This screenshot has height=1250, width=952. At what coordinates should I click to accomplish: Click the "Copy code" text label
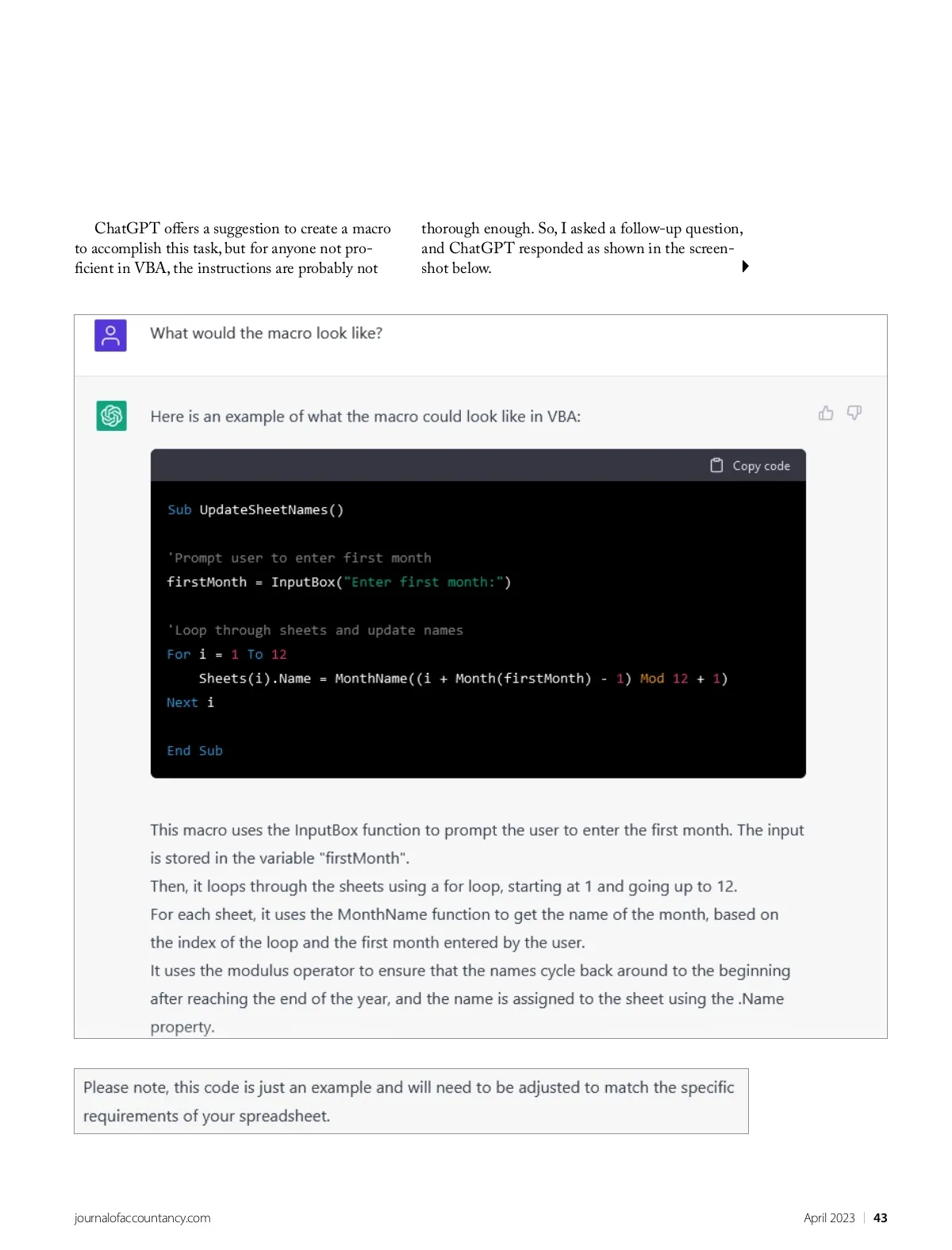(x=761, y=466)
